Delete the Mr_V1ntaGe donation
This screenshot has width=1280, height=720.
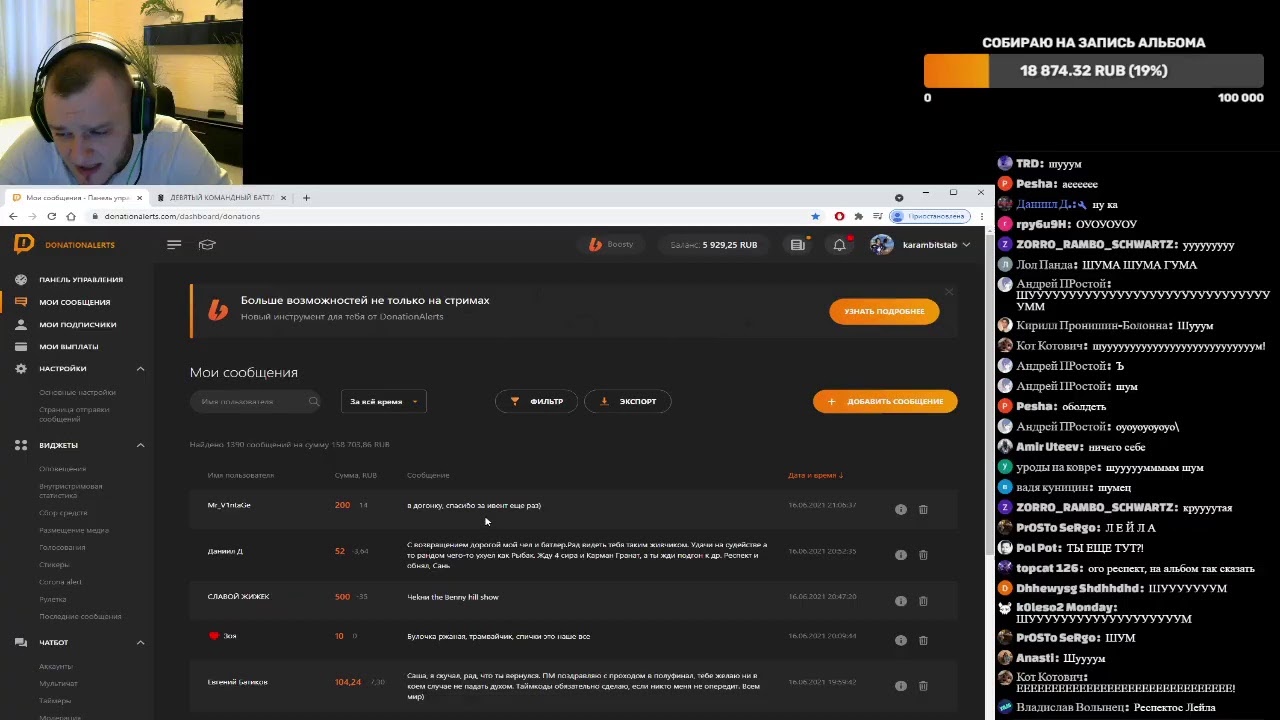923,509
